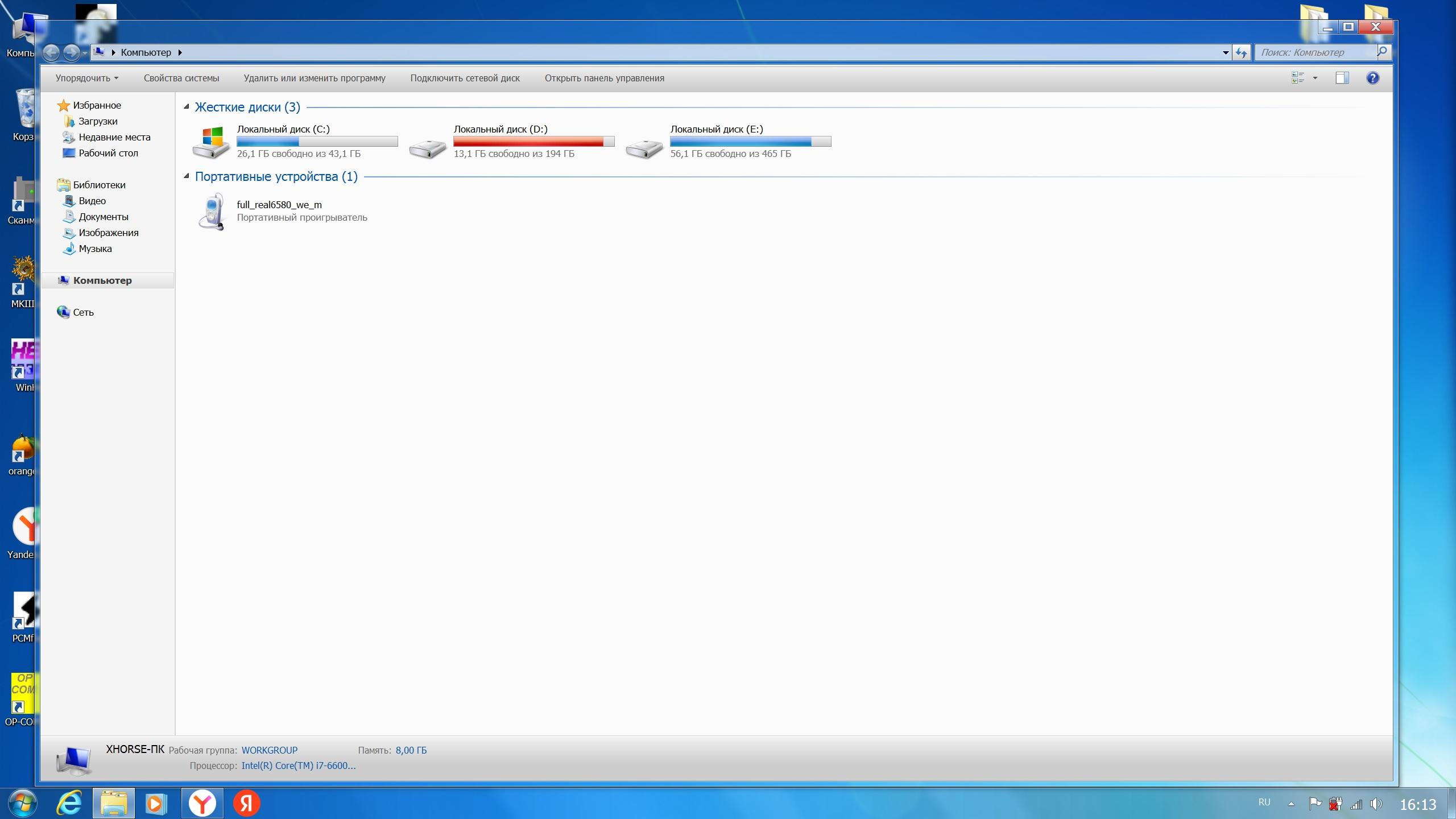Click the magnifier search icon

(x=1382, y=52)
